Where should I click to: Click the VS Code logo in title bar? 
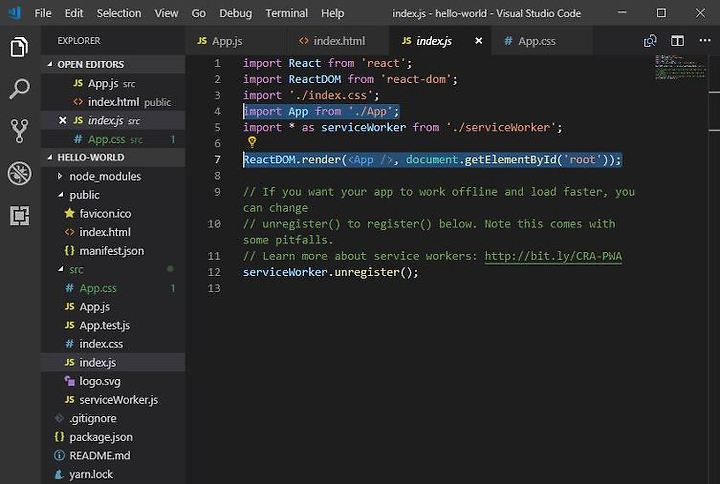tap(15, 13)
